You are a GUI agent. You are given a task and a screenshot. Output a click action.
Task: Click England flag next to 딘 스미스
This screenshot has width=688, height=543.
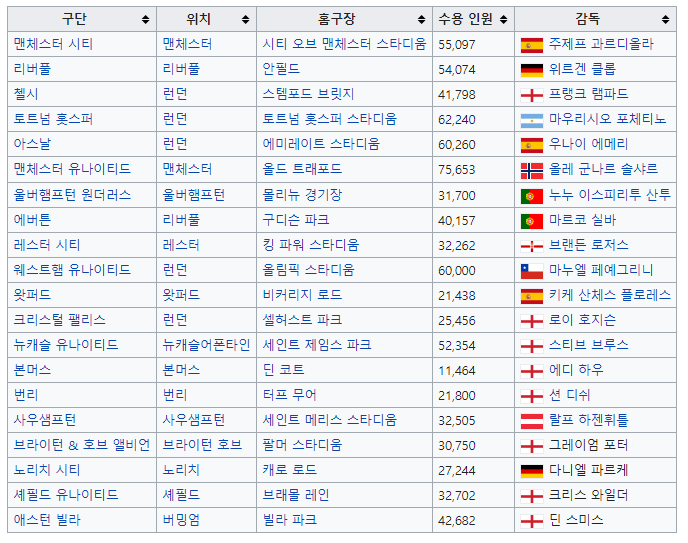tap(532, 522)
